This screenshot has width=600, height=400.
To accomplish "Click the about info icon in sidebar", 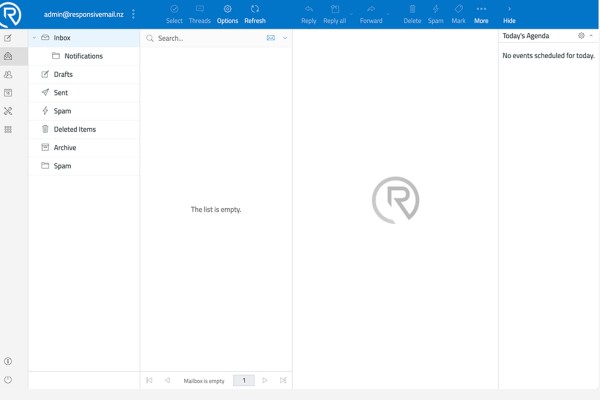I will coord(8,361).
